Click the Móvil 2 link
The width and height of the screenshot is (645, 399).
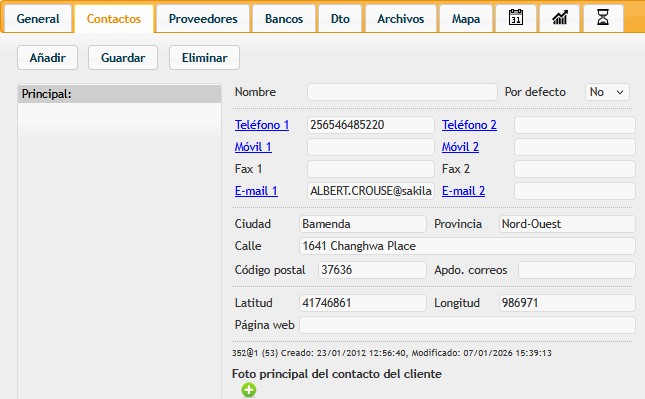tap(460, 147)
